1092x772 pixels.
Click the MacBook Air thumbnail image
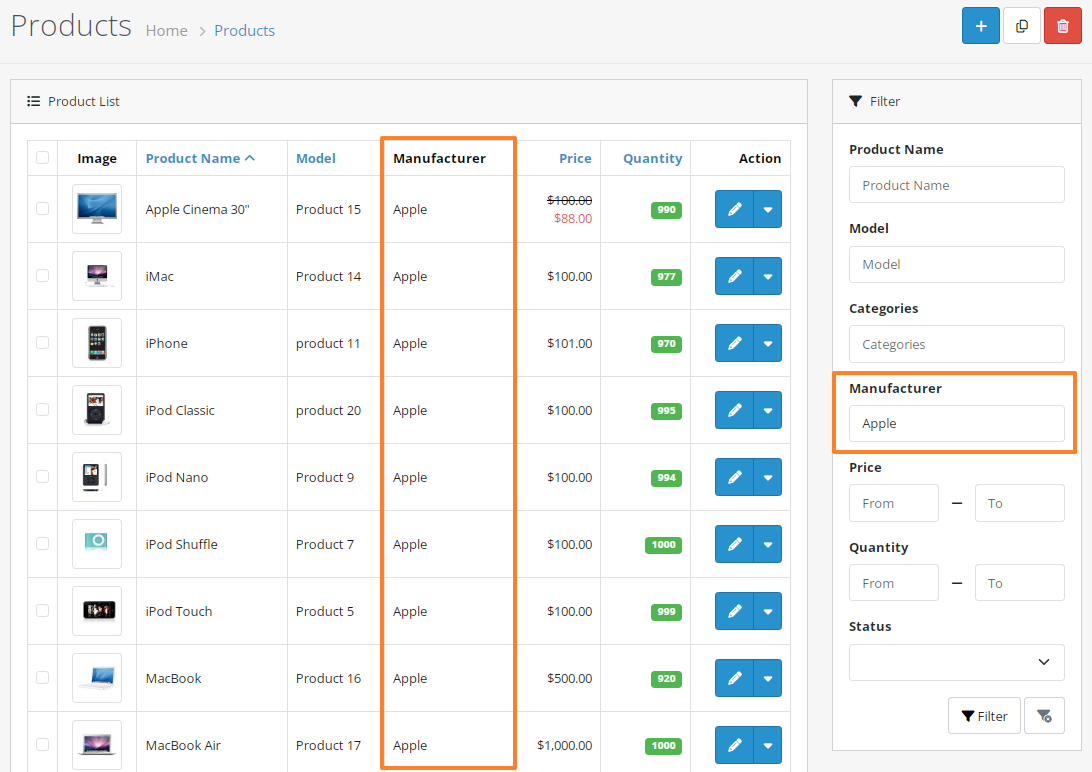pyautogui.click(x=97, y=745)
